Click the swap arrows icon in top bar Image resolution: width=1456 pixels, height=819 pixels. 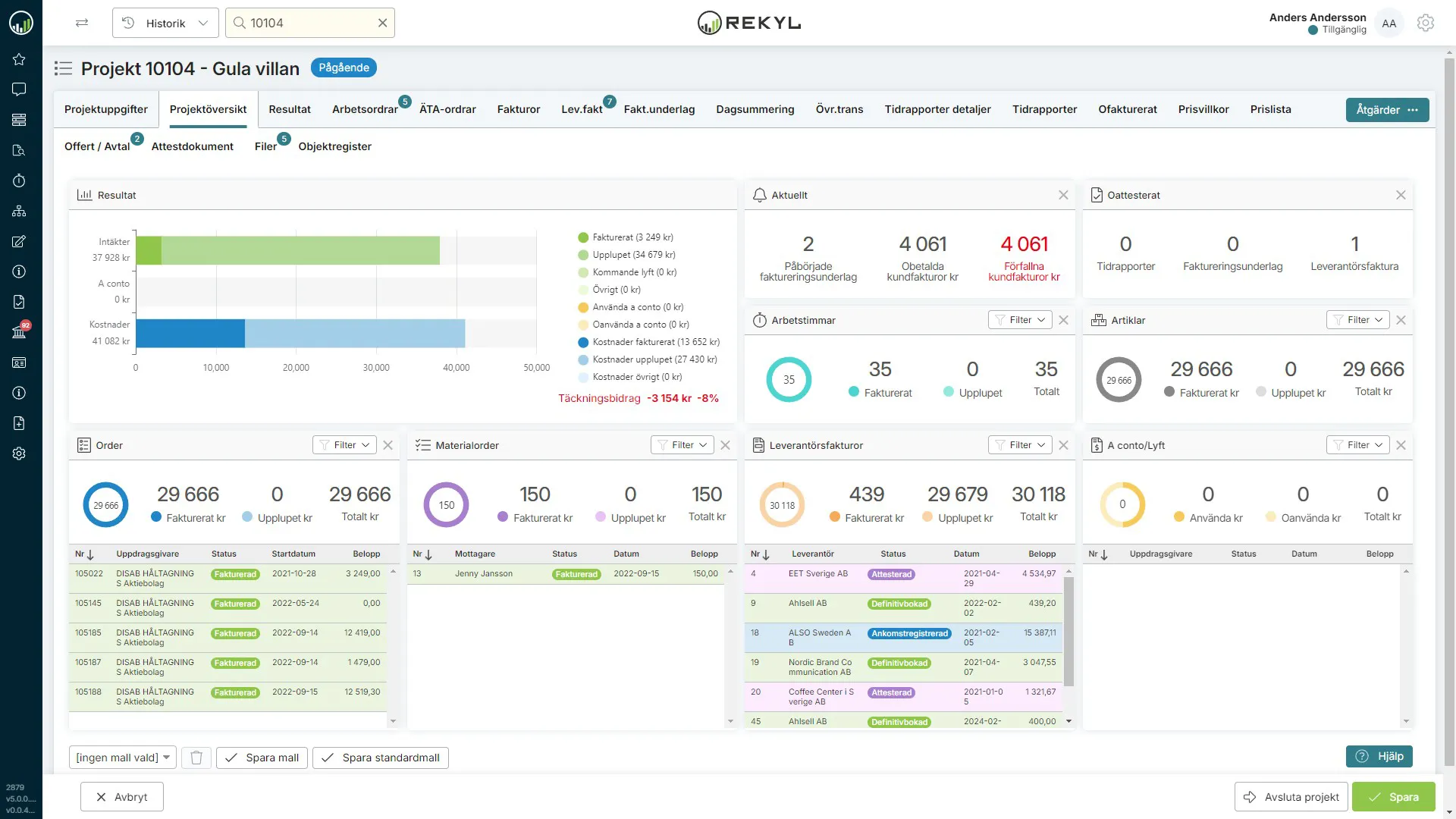tap(82, 23)
